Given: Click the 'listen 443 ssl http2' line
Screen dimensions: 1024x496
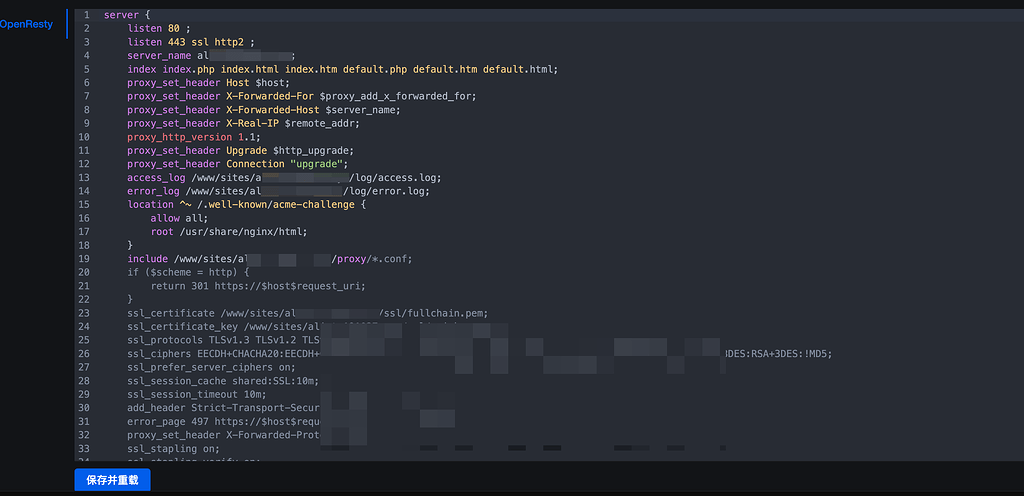Looking at the screenshot, I should pos(192,43).
